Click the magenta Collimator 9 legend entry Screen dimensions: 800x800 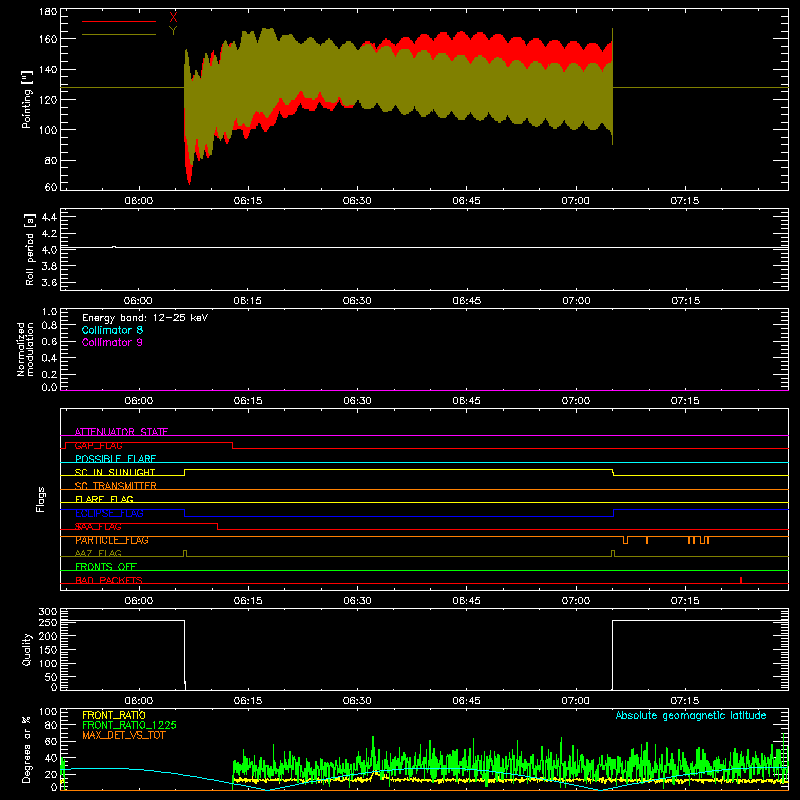point(112,342)
